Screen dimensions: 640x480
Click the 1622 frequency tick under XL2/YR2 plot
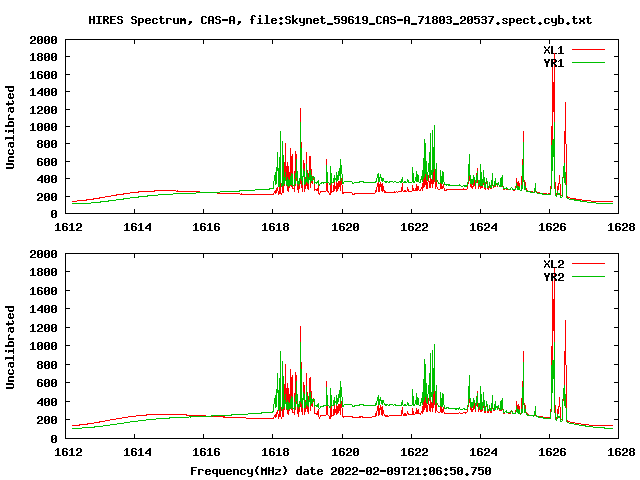tap(414, 452)
